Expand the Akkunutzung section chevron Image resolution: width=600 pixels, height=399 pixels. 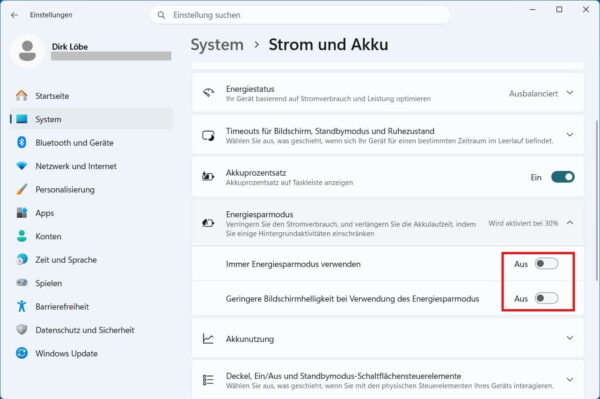point(570,338)
